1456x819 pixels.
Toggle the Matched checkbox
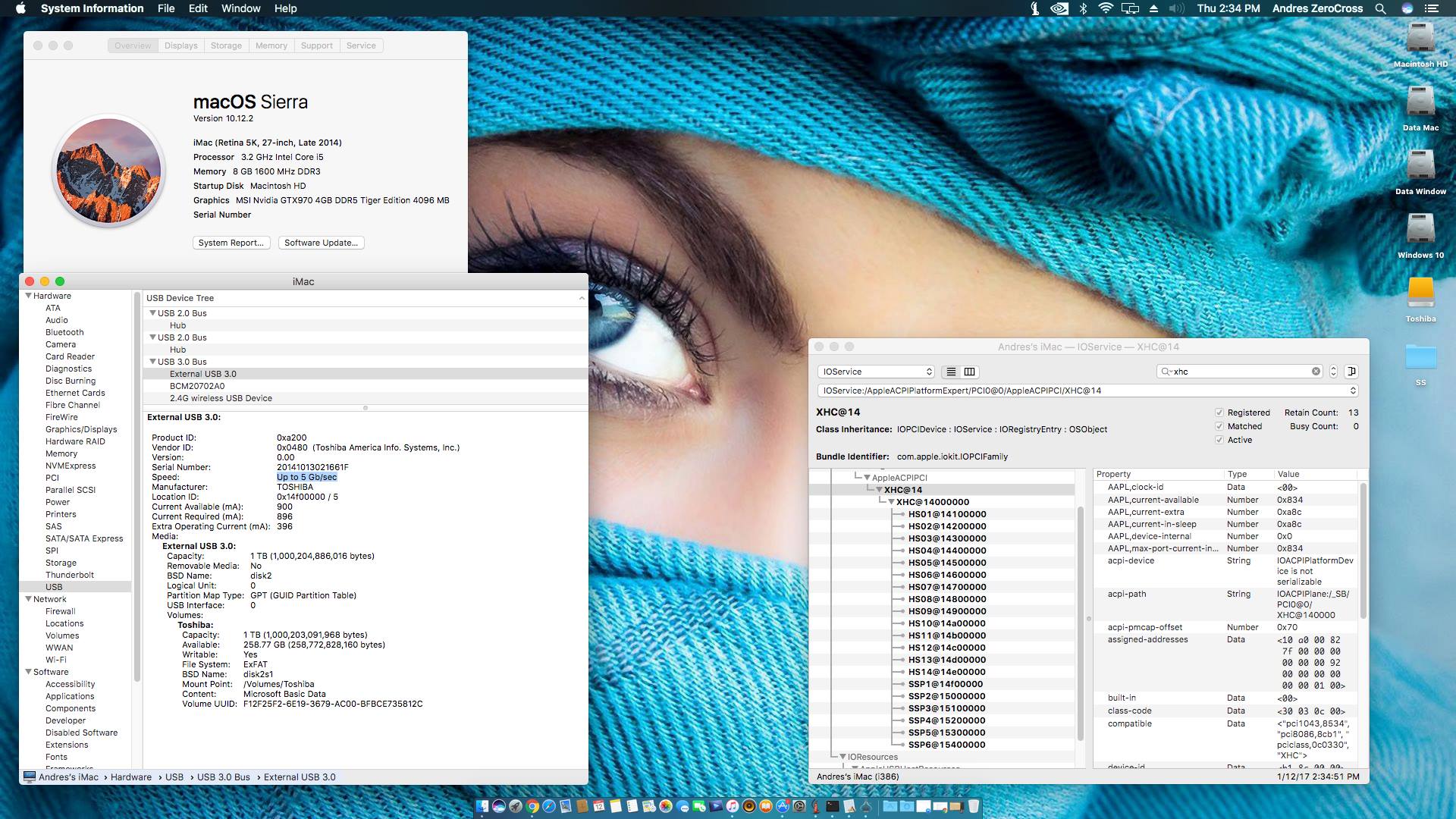pos(1219,426)
